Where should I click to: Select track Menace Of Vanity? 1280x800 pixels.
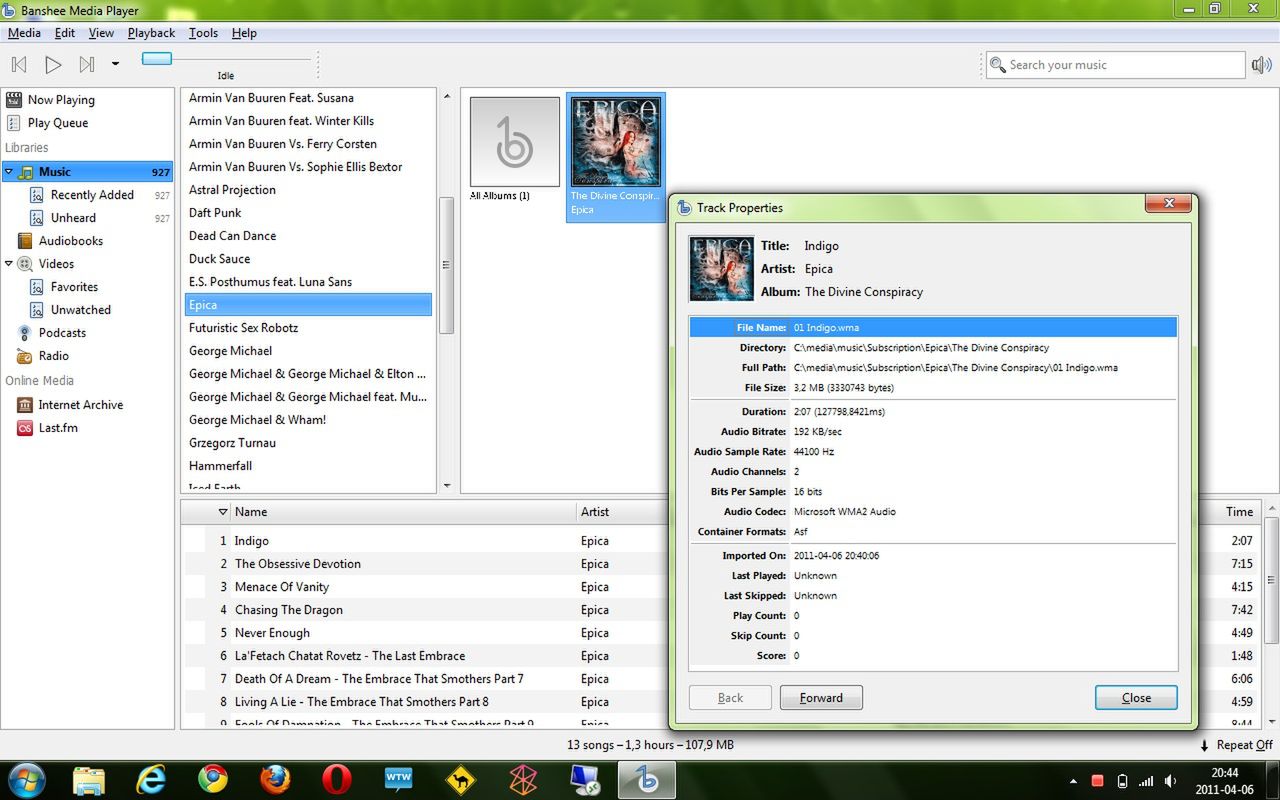coord(281,587)
